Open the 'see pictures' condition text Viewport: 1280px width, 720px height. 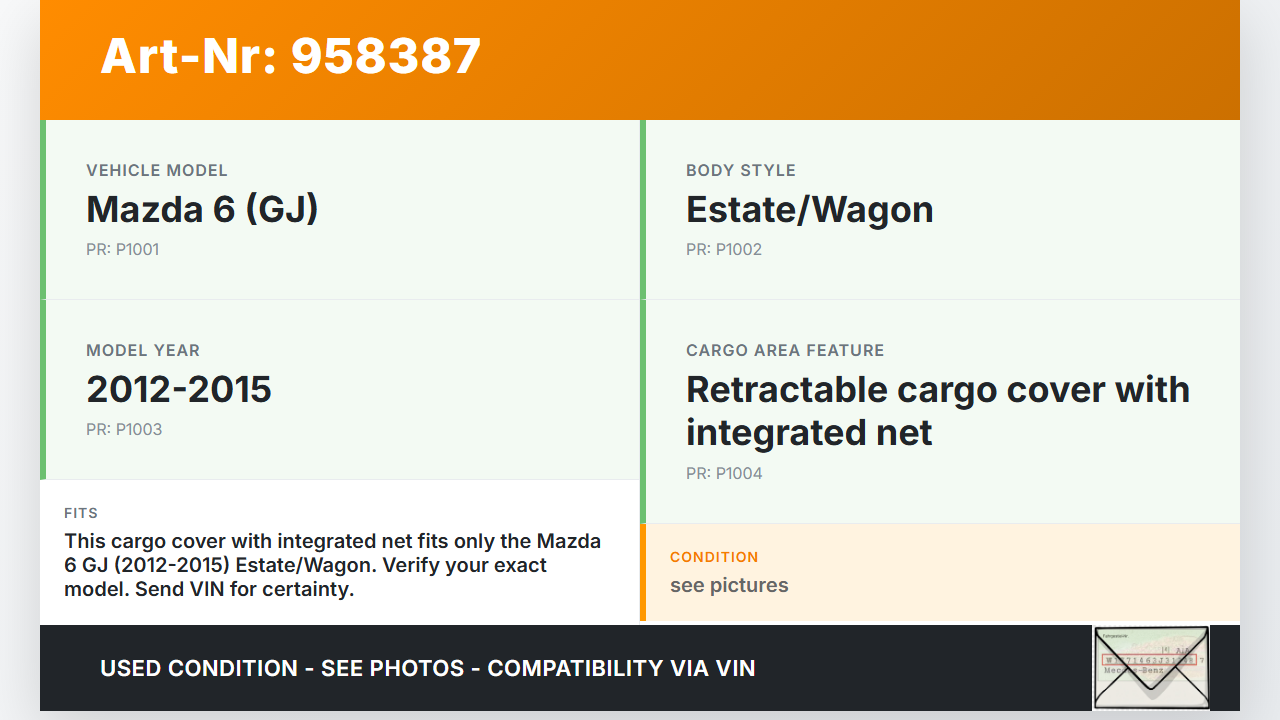click(x=729, y=585)
